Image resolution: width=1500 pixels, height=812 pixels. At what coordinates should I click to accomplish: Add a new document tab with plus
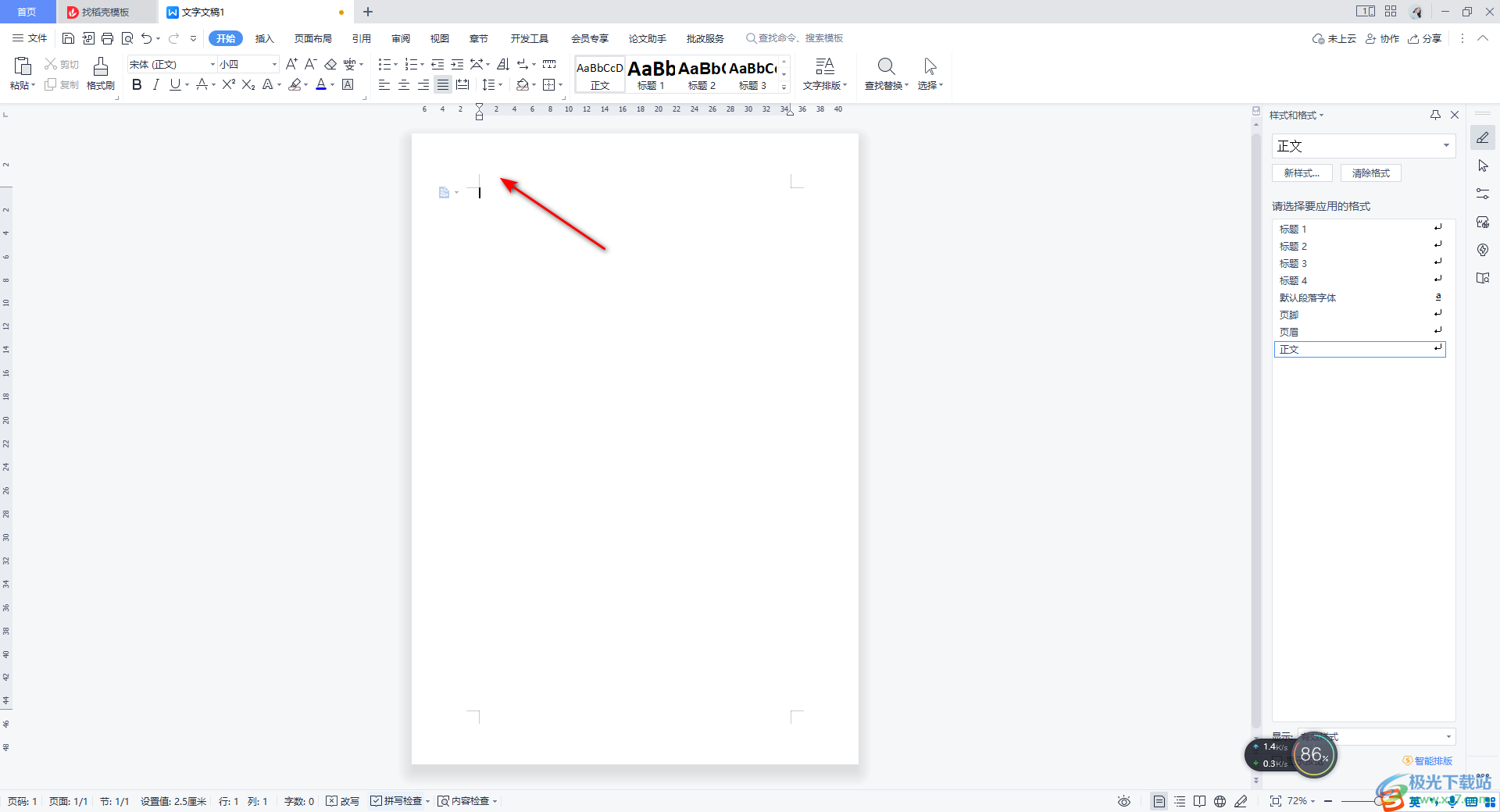click(368, 12)
